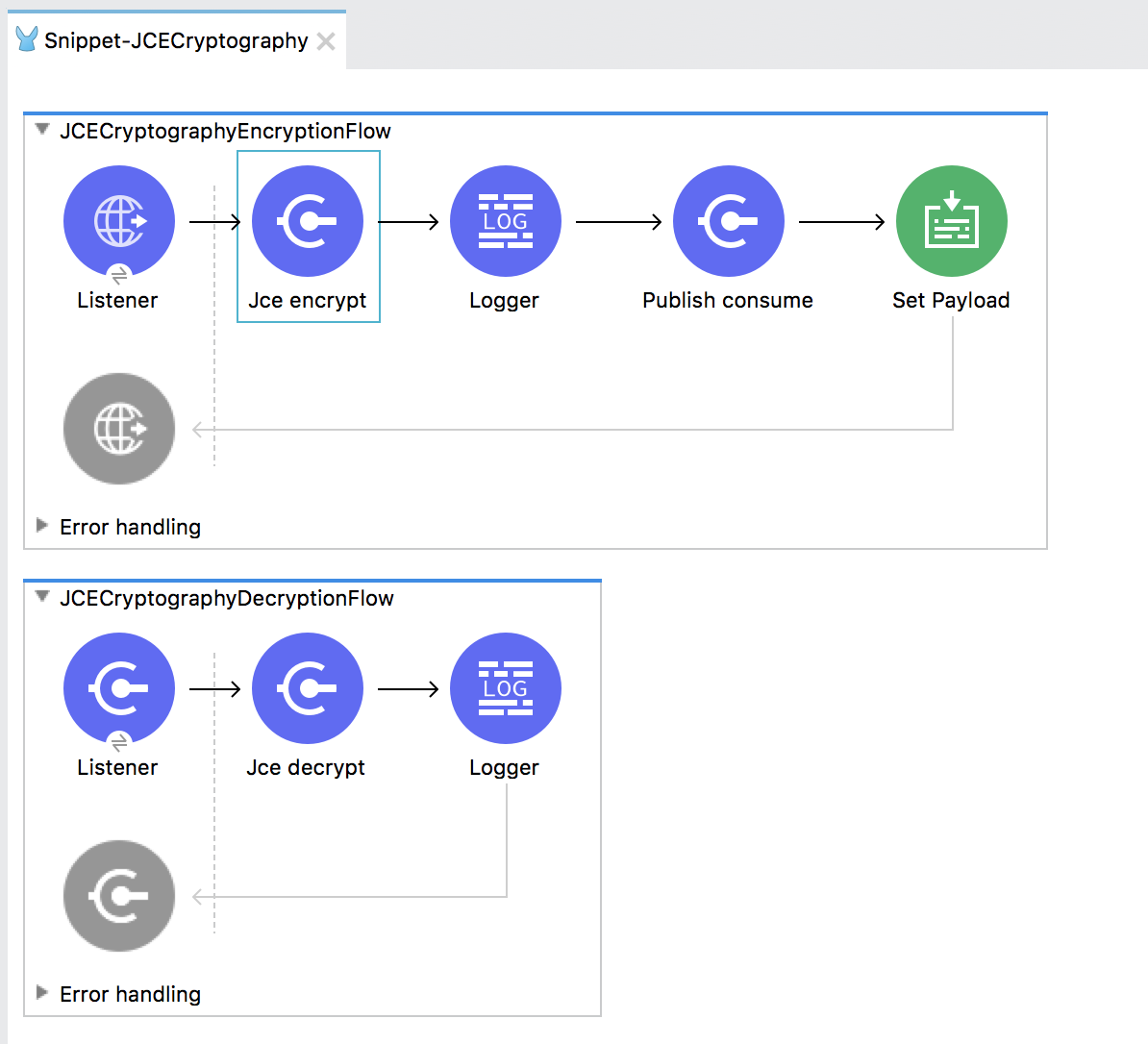Click the exchange badge under the Encryption Listener

click(119, 276)
